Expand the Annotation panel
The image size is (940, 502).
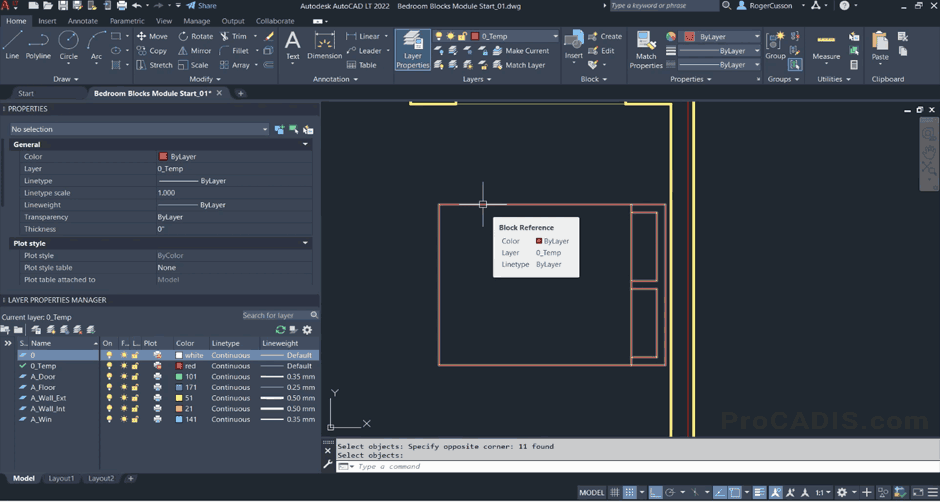click(x=335, y=79)
